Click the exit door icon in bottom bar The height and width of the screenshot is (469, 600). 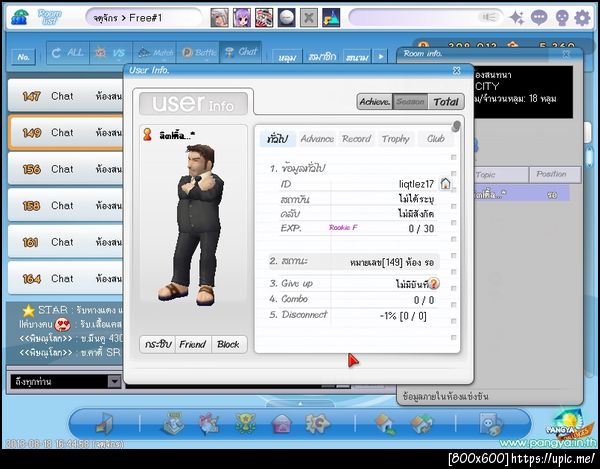point(104,424)
